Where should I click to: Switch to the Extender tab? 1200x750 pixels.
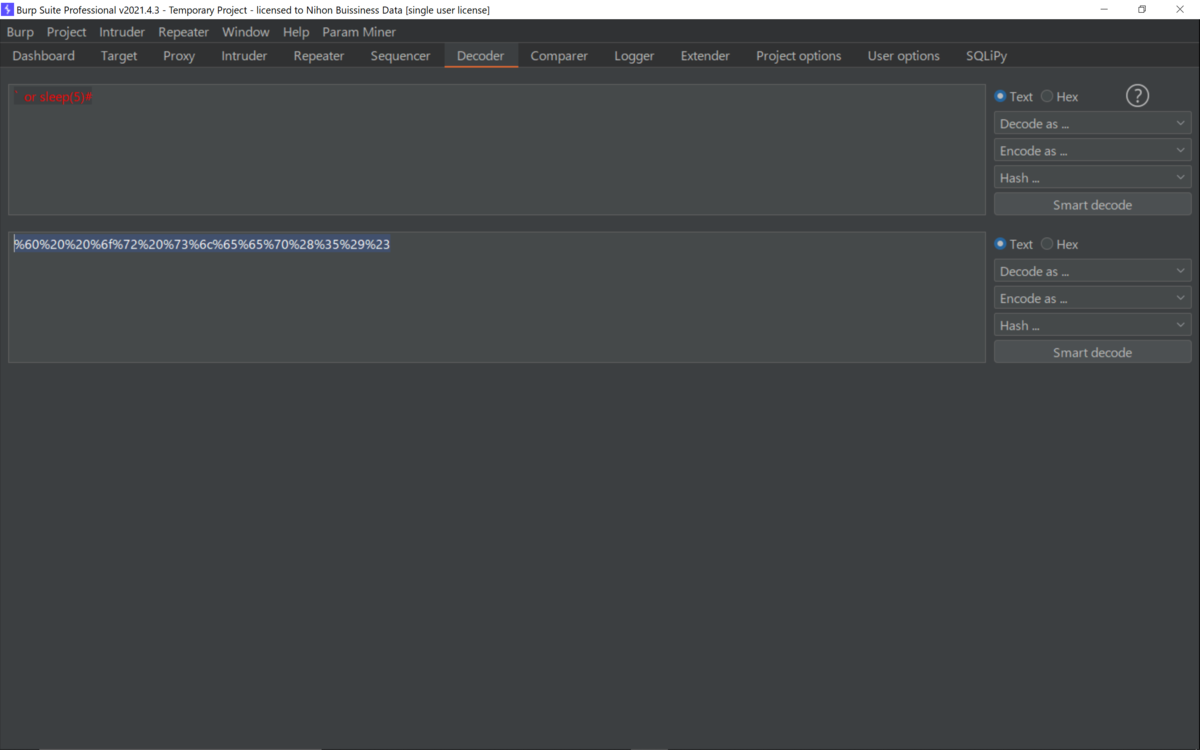click(705, 56)
